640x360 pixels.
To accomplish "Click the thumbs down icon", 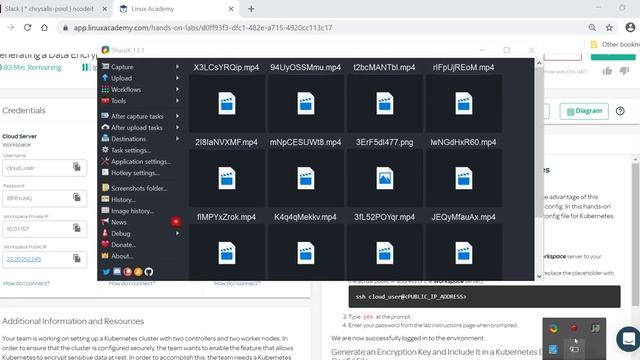I will [624, 71].
